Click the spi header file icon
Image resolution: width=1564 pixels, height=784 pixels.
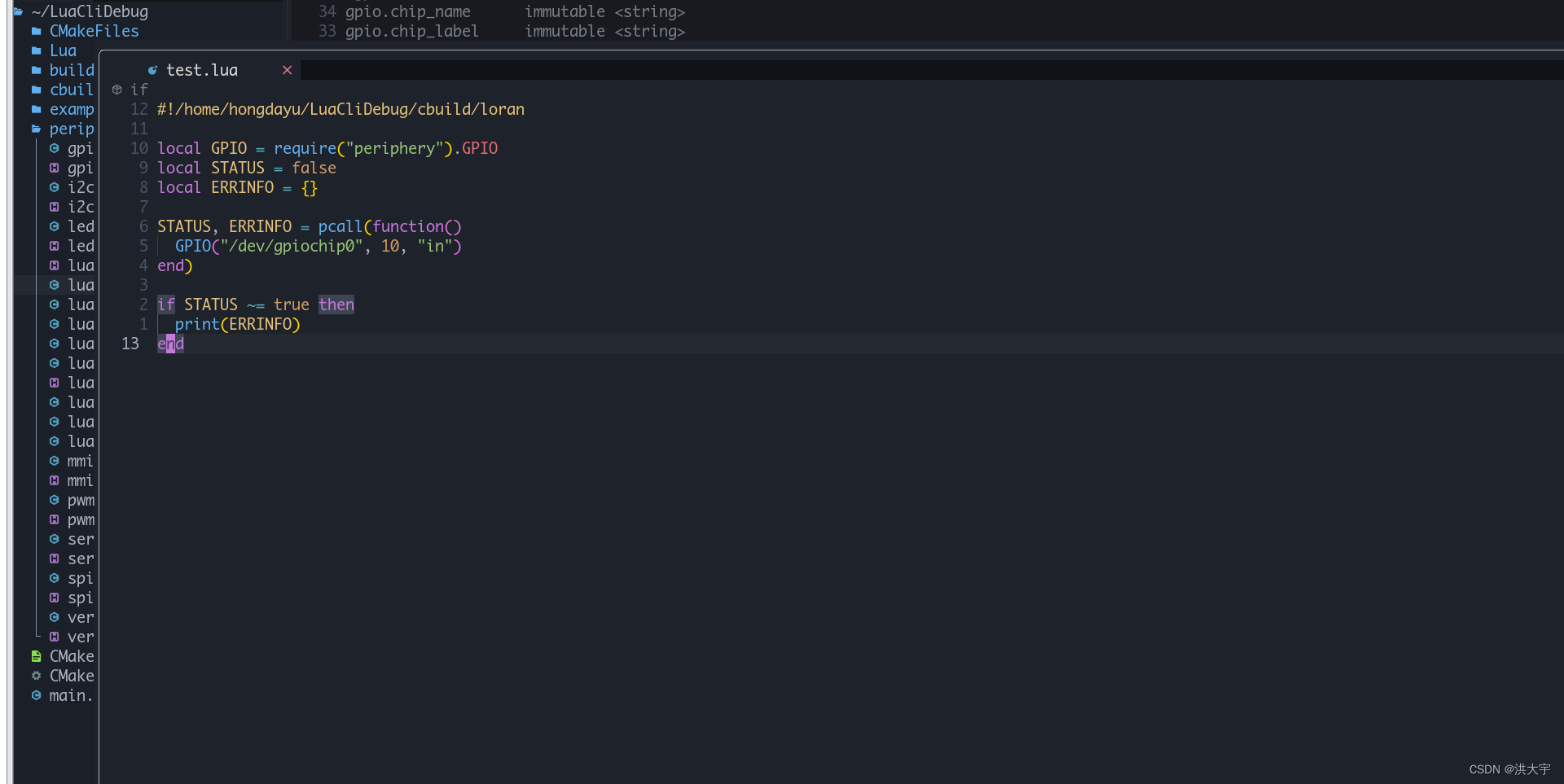pos(55,598)
